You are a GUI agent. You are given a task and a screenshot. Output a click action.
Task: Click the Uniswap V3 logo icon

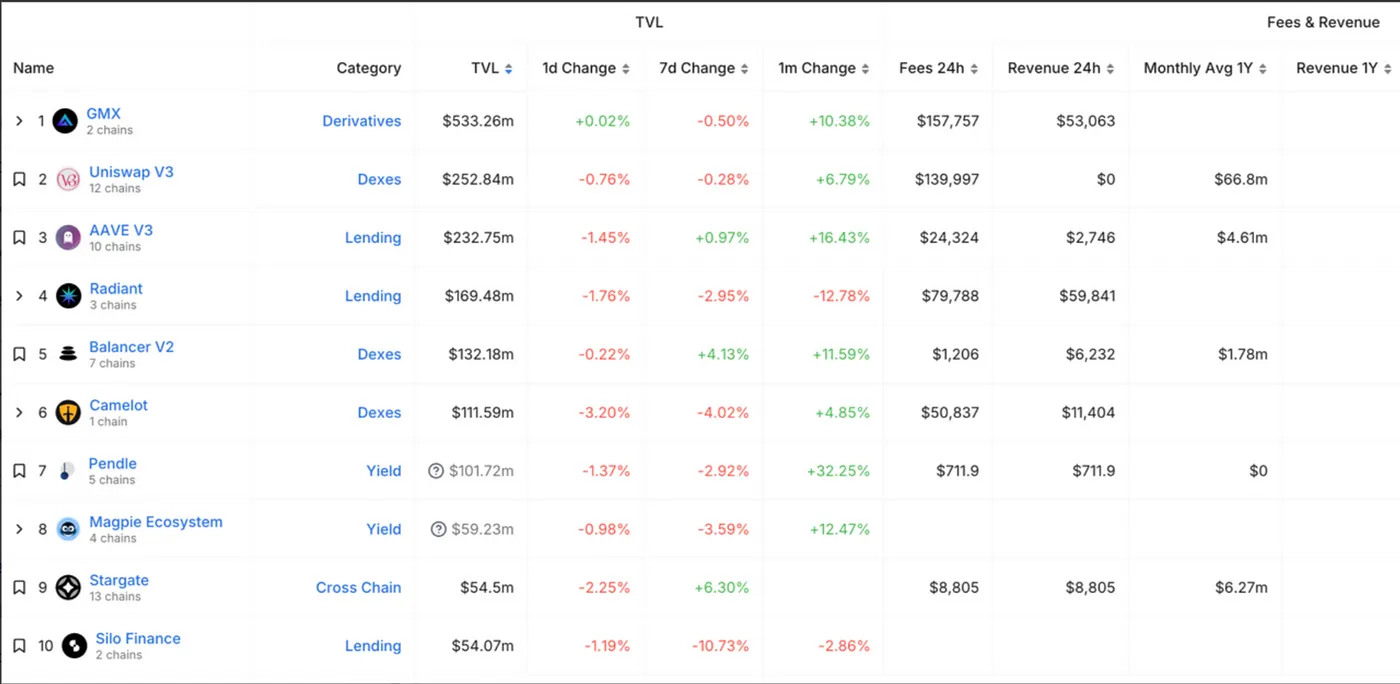(x=68, y=180)
